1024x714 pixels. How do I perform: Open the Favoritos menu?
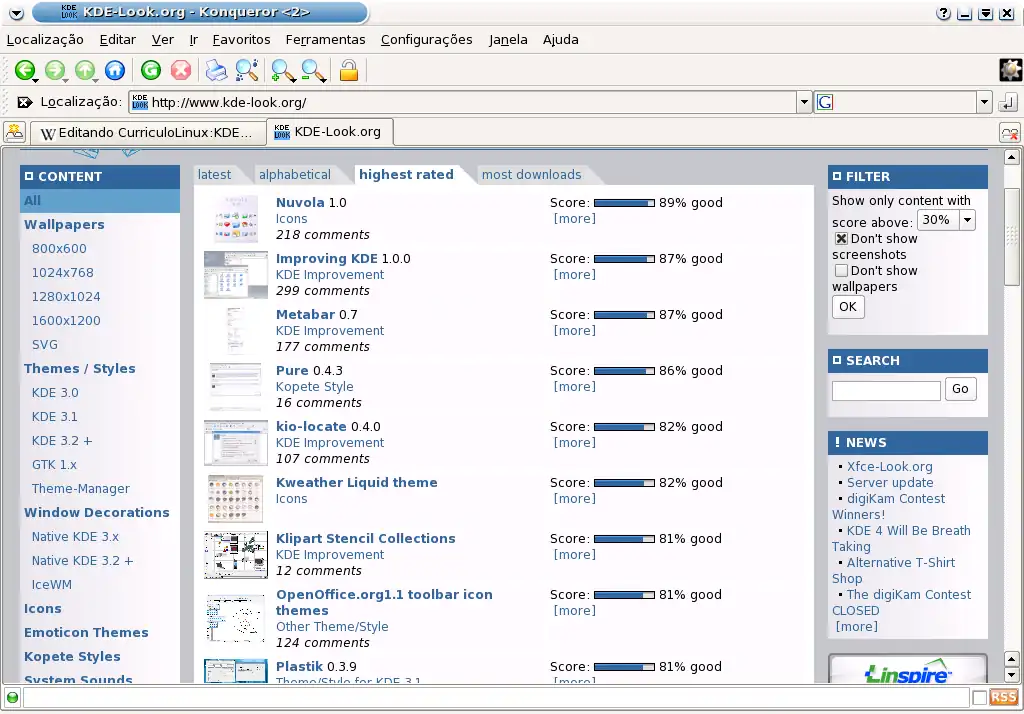pyautogui.click(x=241, y=40)
